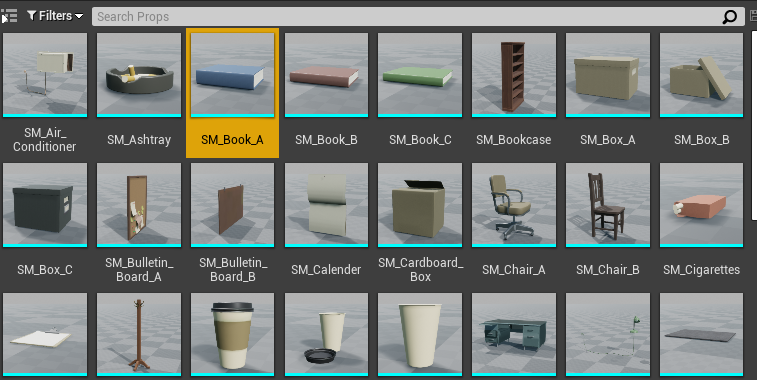The image size is (757, 380).
Task: Select the SM_Cardboard_Box asset
Action: point(420,223)
